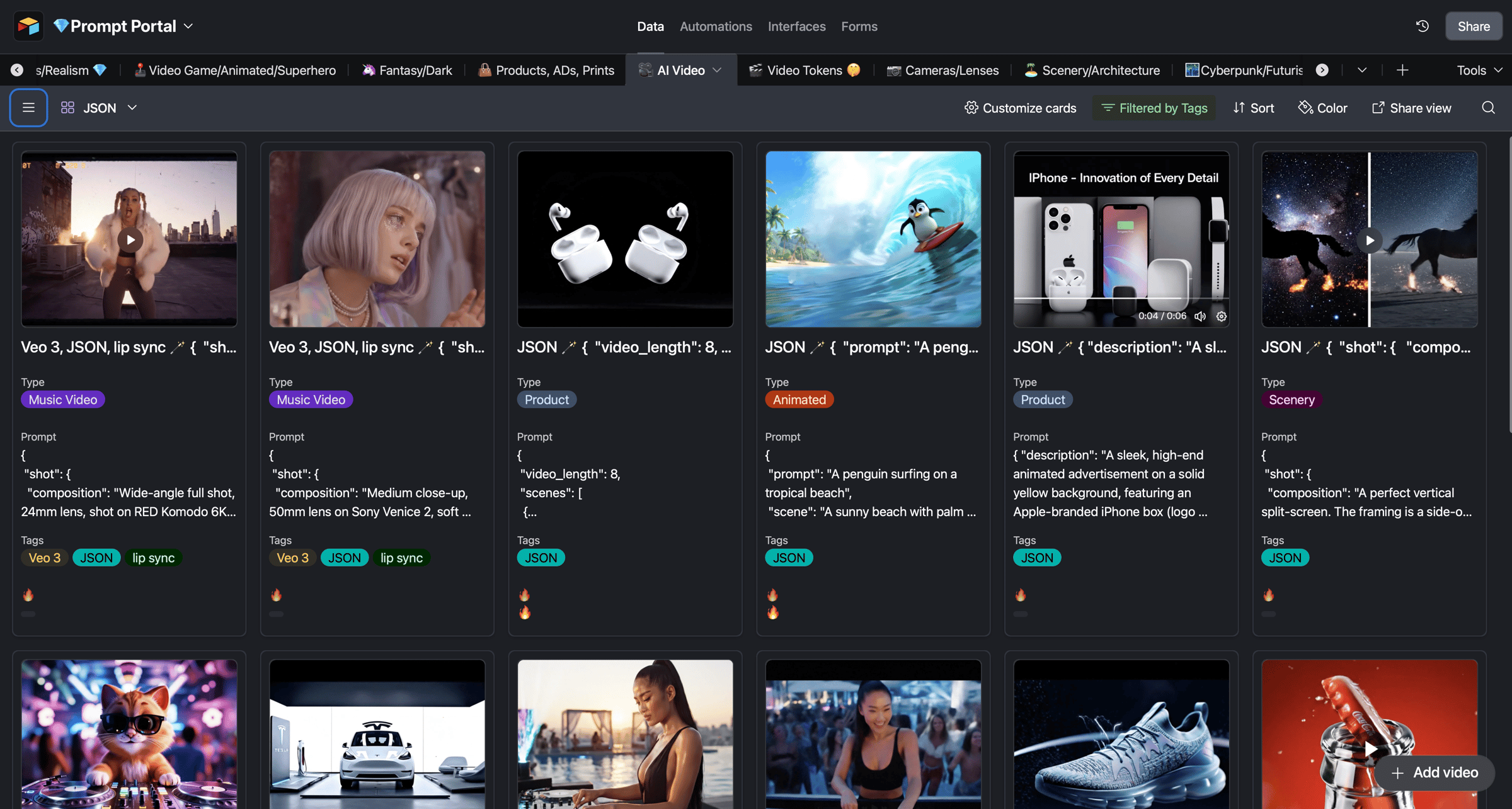Screen dimensions: 1512x809
Task: Click the paint bucket Color icon
Action: pos(1305,108)
